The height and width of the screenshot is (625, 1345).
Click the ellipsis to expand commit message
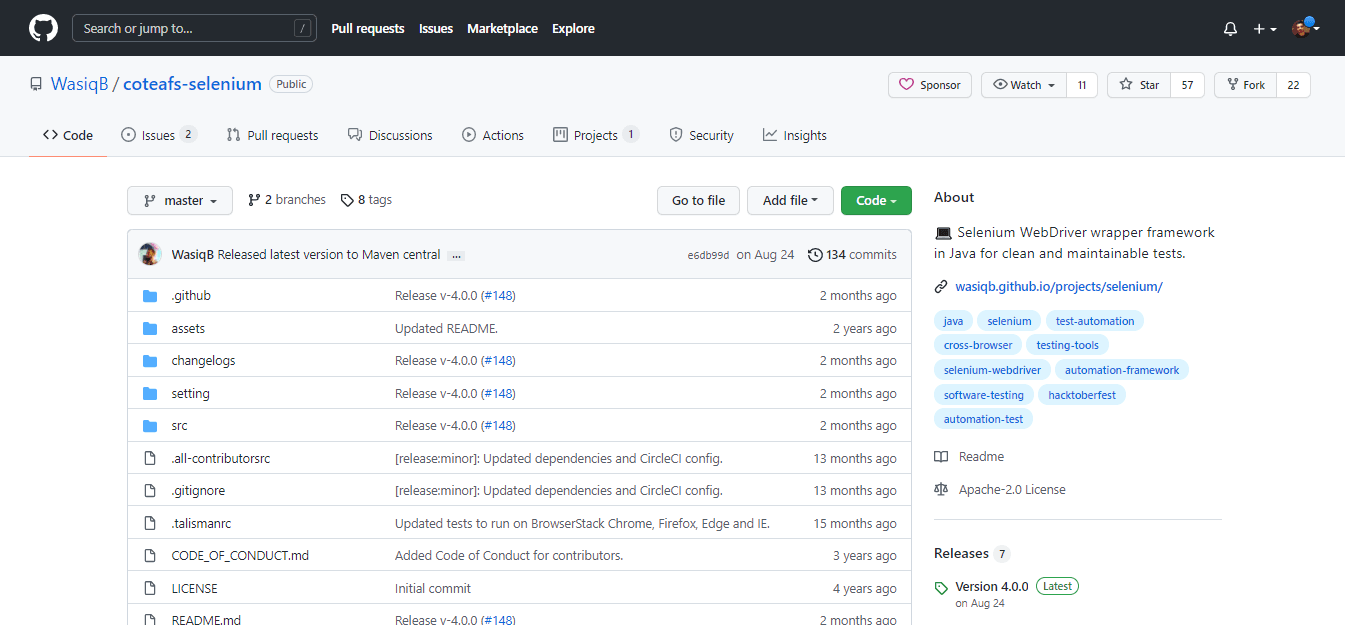click(456, 255)
